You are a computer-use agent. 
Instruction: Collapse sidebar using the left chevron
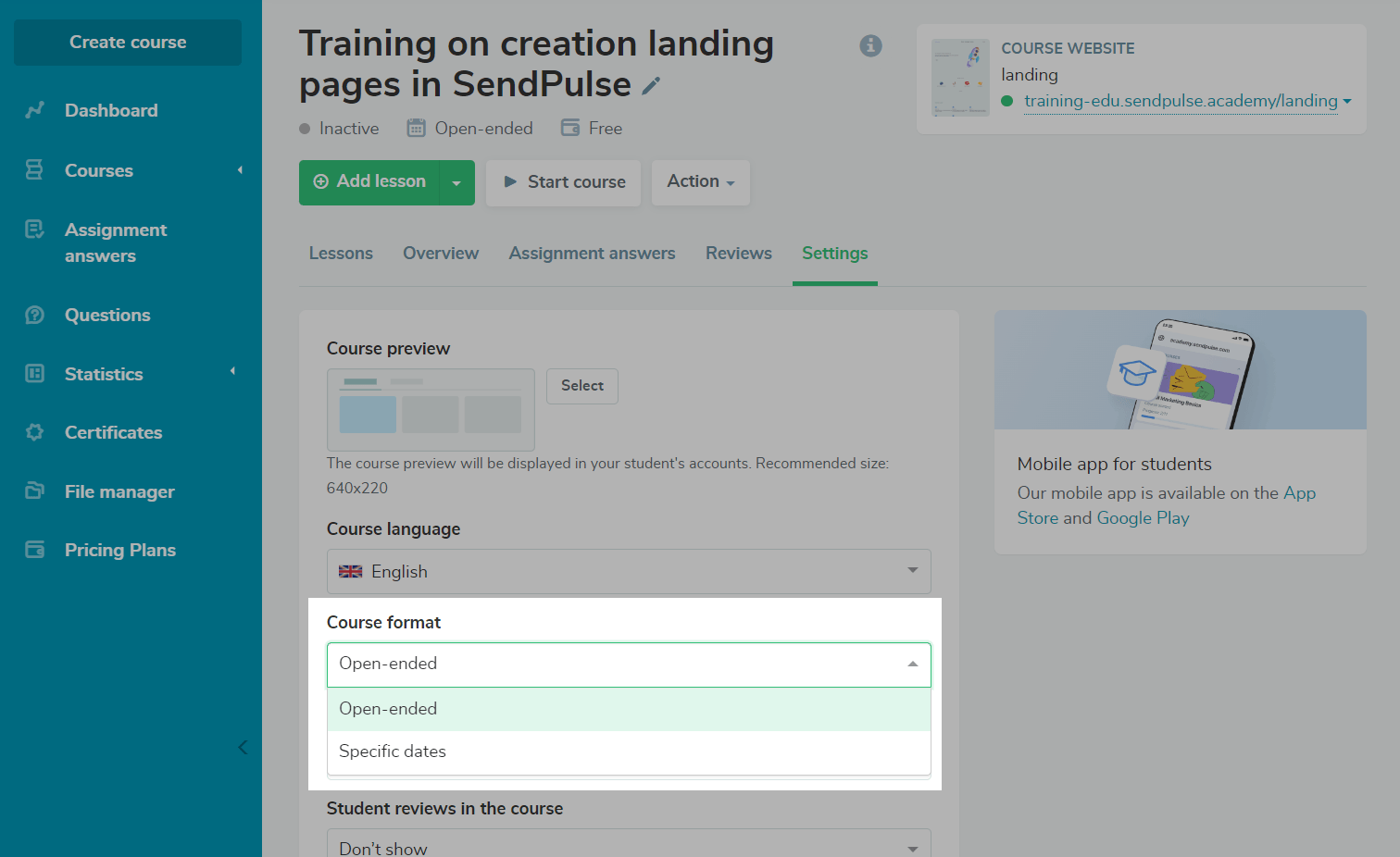243,747
